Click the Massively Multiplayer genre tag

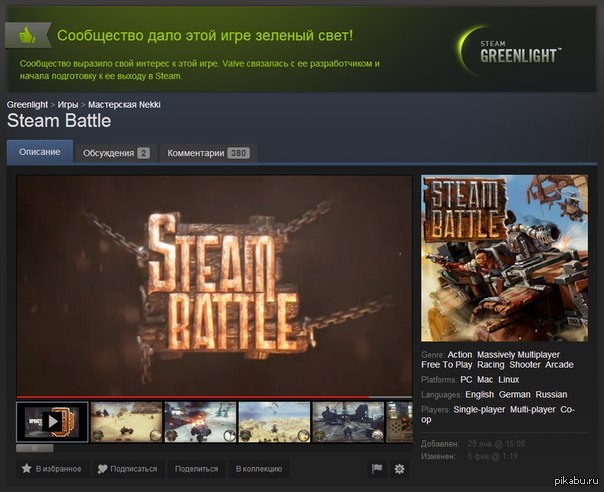click(x=518, y=354)
